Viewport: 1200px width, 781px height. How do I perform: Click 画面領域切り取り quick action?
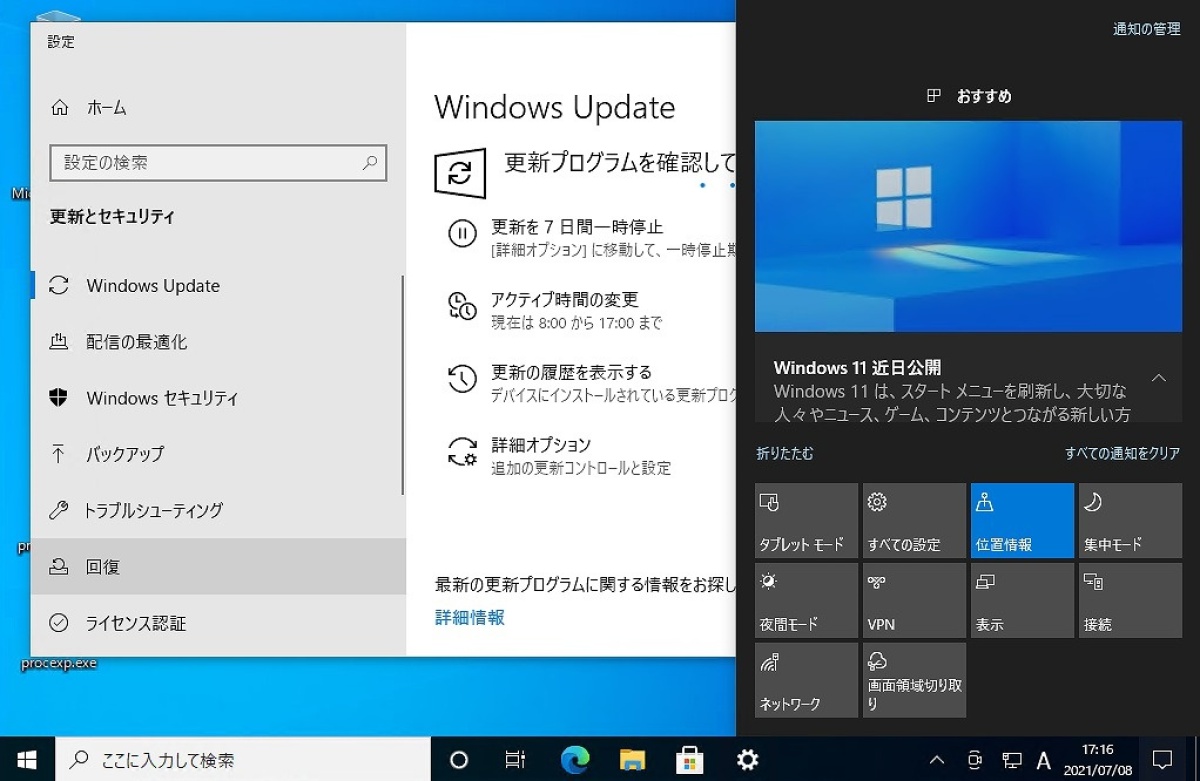[x=915, y=680]
